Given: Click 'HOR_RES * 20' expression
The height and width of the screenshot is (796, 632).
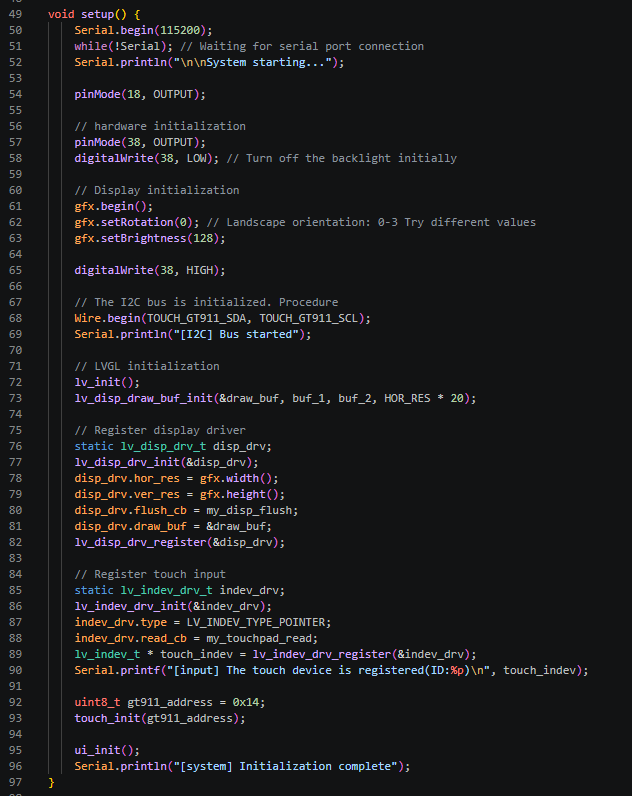Looking at the screenshot, I should pyautogui.click(x=424, y=399).
